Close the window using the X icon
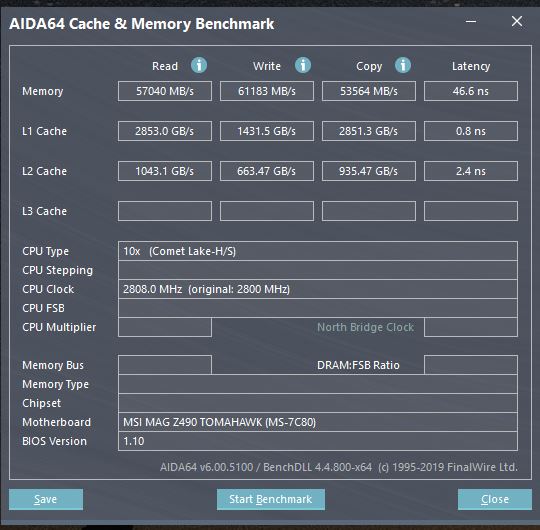The image size is (540, 530). click(x=517, y=21)
